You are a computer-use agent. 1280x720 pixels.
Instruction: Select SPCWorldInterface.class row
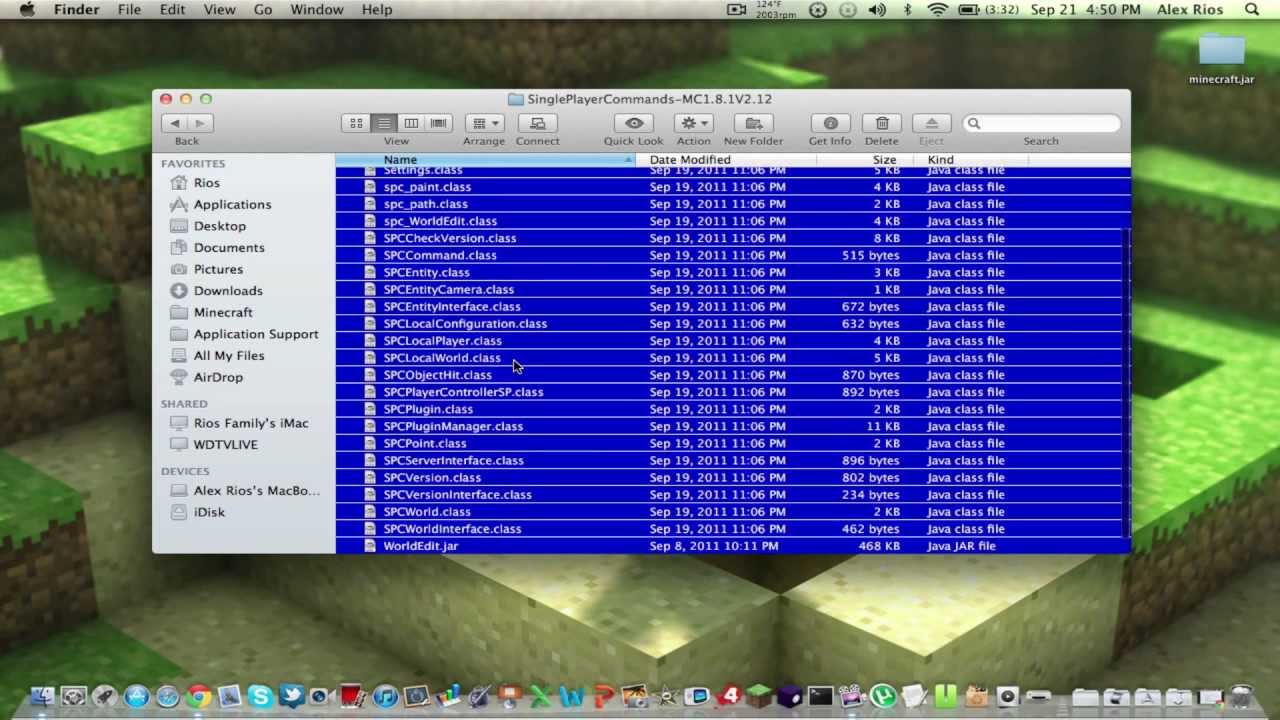point(732,529)
